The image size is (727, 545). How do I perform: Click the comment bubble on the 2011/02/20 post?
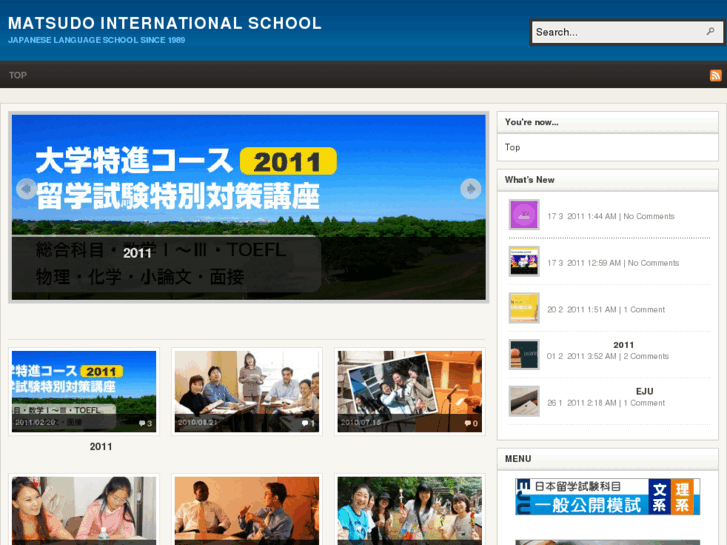point(143,423)
